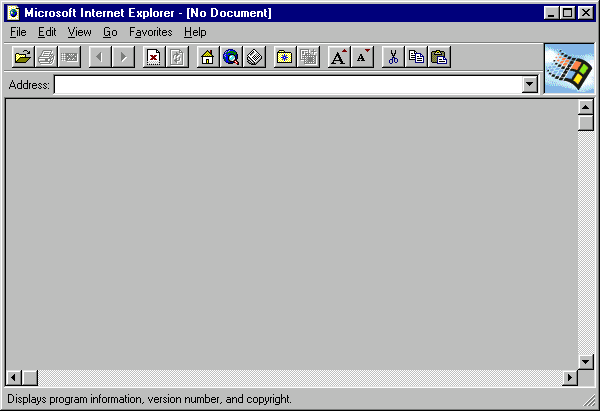Open the Favorites folder icon

pos(285,57)
